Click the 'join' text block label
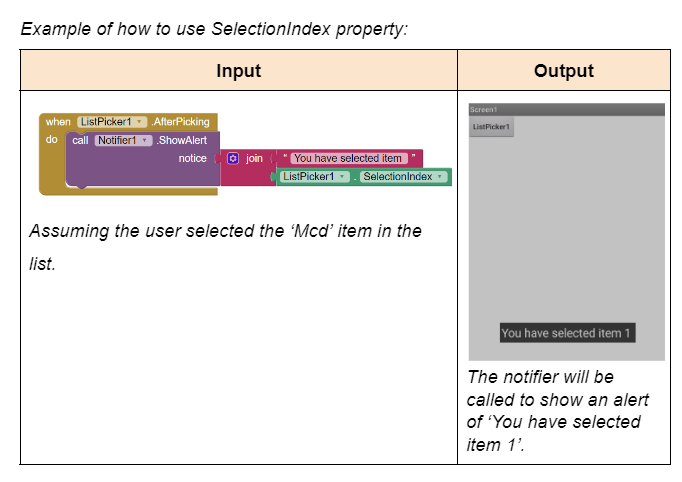The image size is (682, 482). click(x=254, y=158)
